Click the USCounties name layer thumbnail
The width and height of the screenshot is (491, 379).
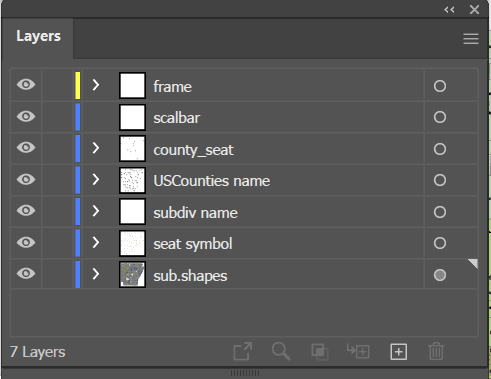(132, 180)
